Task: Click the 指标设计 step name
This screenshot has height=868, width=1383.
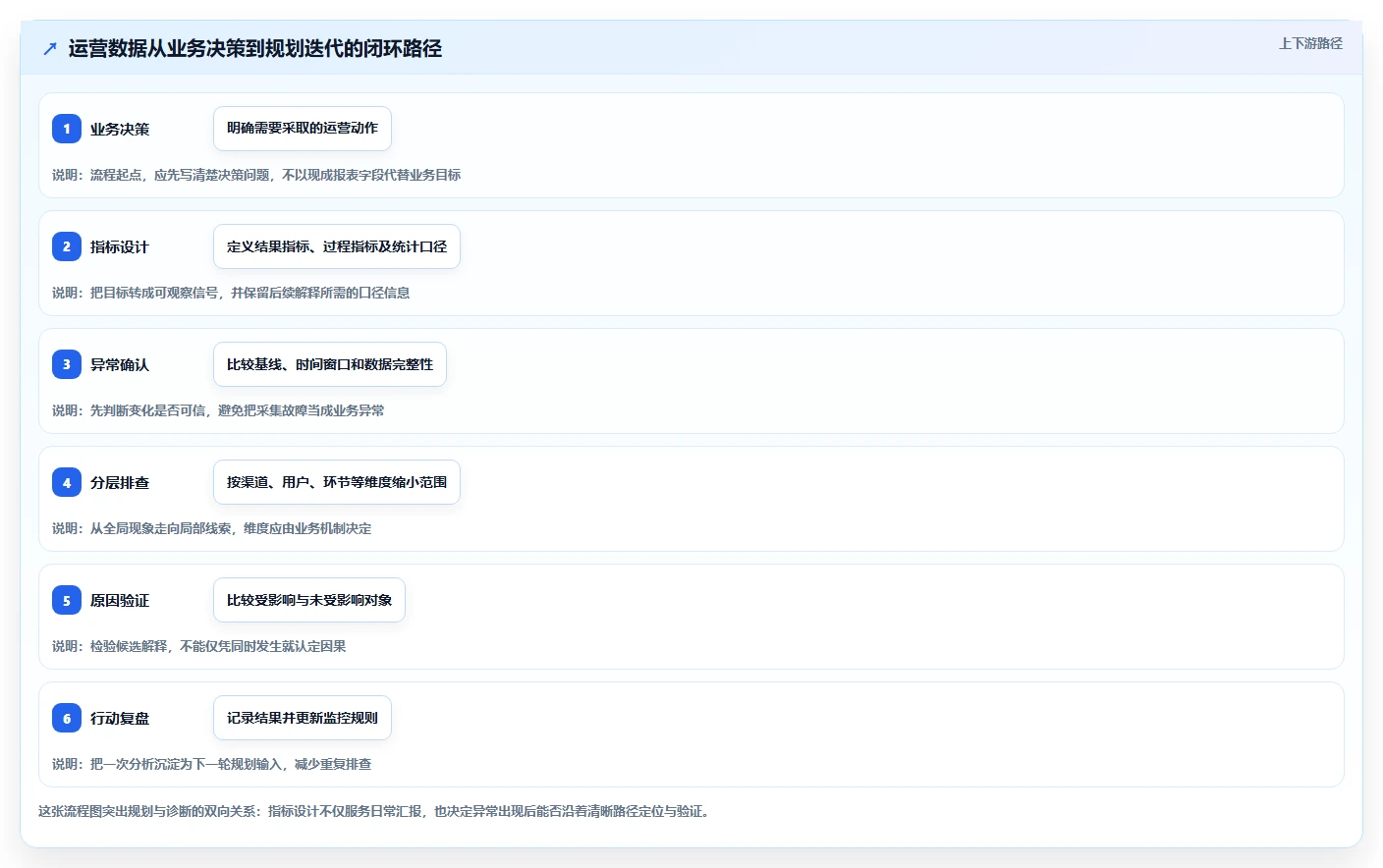Action: click(x=120, y=246)
